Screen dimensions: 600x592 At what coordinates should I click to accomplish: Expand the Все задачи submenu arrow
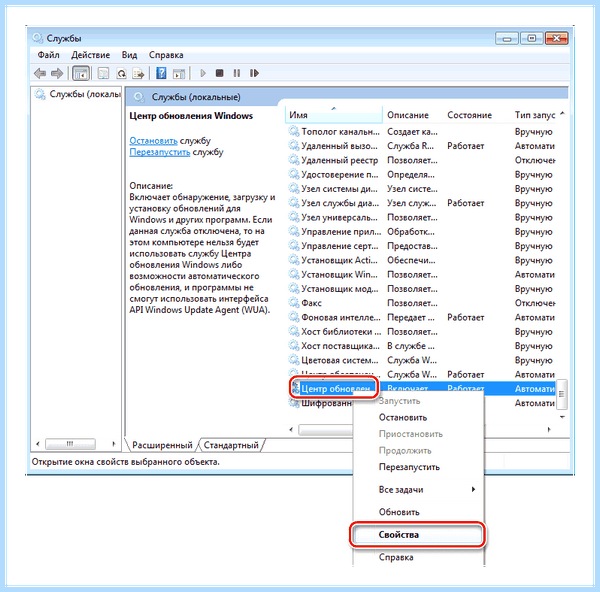coord(473,489)
